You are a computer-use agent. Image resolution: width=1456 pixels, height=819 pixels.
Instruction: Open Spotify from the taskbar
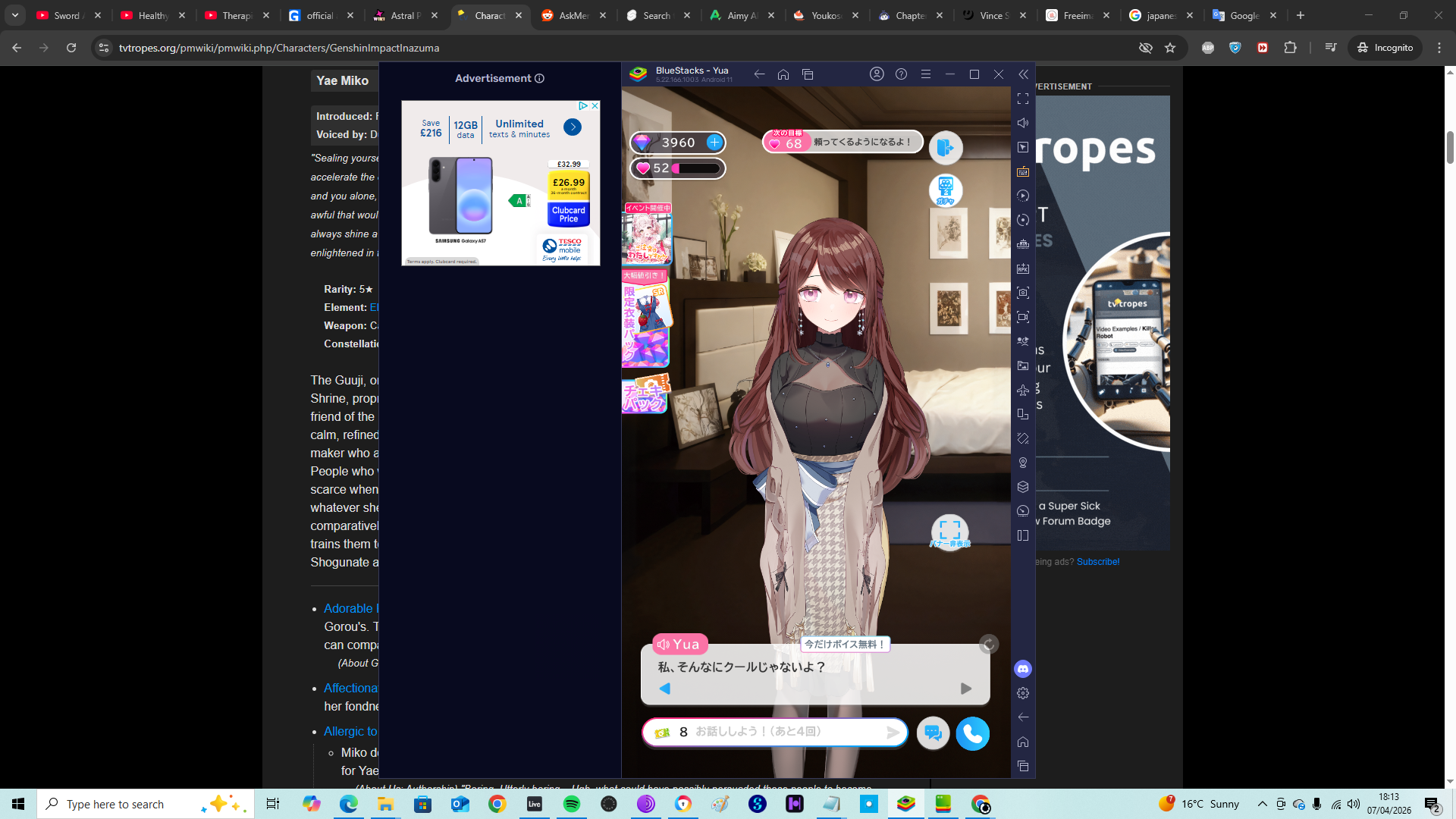(x=572, y=804)
